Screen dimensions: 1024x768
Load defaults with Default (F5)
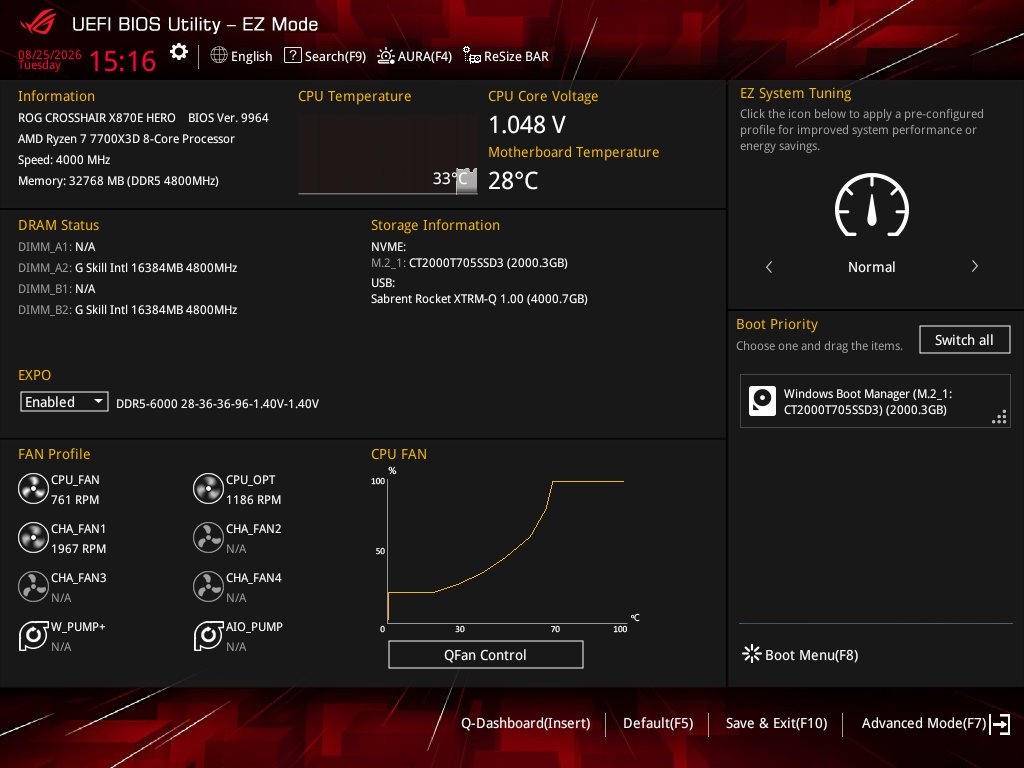[658, 723]
